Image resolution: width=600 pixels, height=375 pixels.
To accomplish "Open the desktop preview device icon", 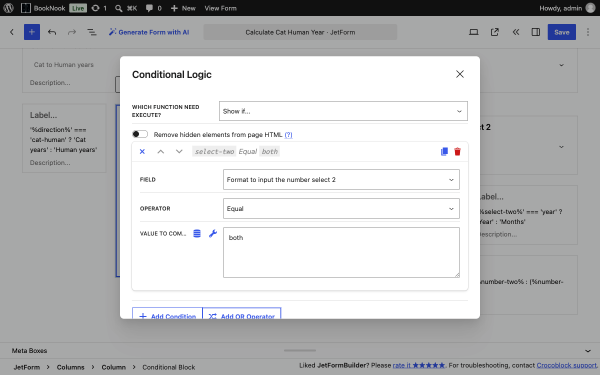I will [x=473, y=32].
